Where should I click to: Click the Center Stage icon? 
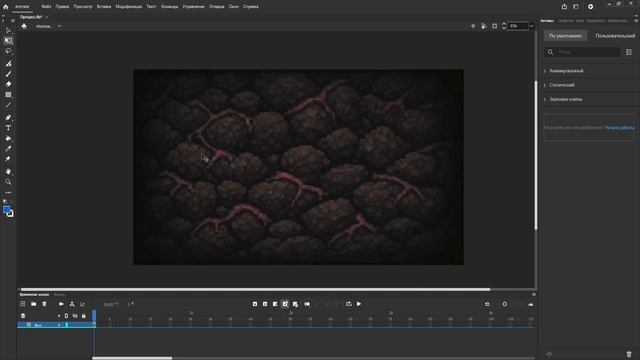click(473, 26)
